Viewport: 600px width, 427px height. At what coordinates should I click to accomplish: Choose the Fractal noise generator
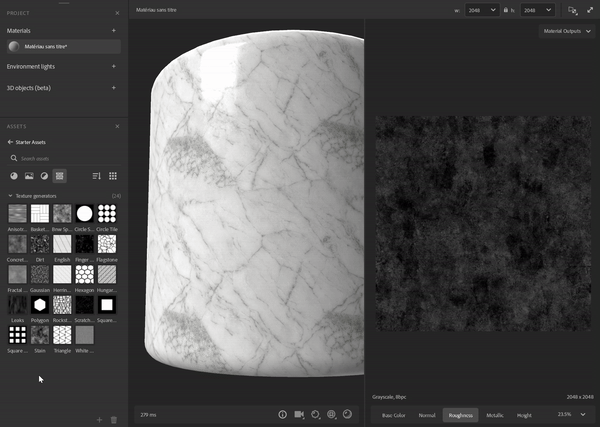[x=18, y=274]
